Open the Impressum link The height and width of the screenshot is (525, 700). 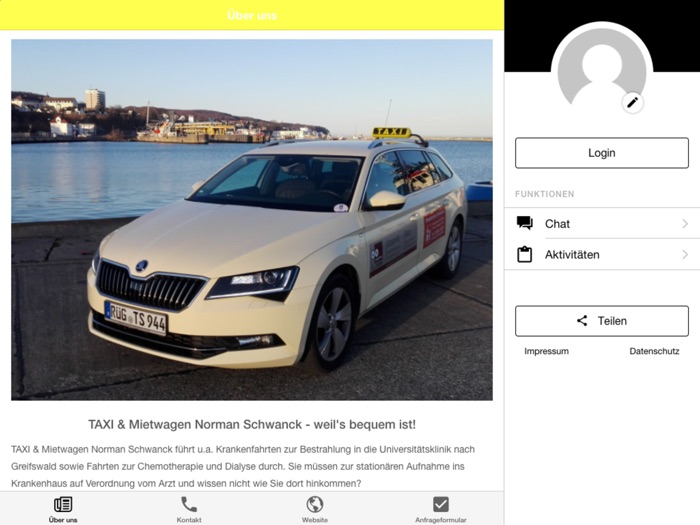click(546, 351)
